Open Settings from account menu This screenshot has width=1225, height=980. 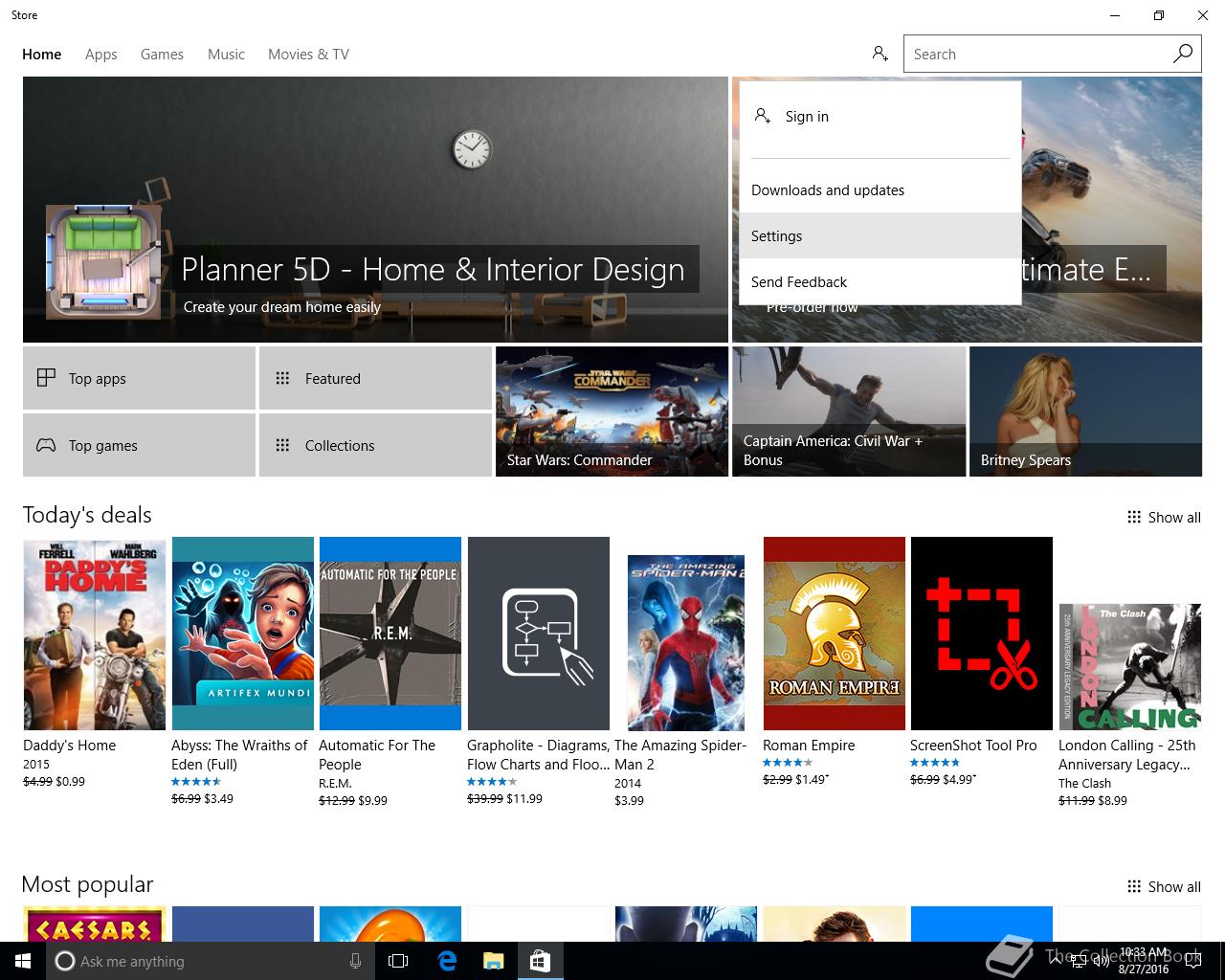pyautogui.click(x=880, y=235)
